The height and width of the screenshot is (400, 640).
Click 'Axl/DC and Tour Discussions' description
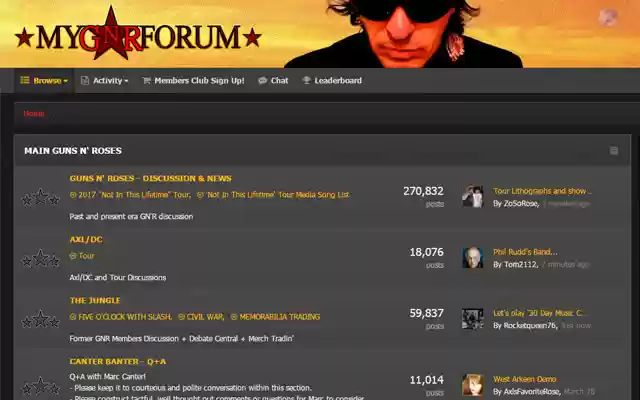(118, 278)
